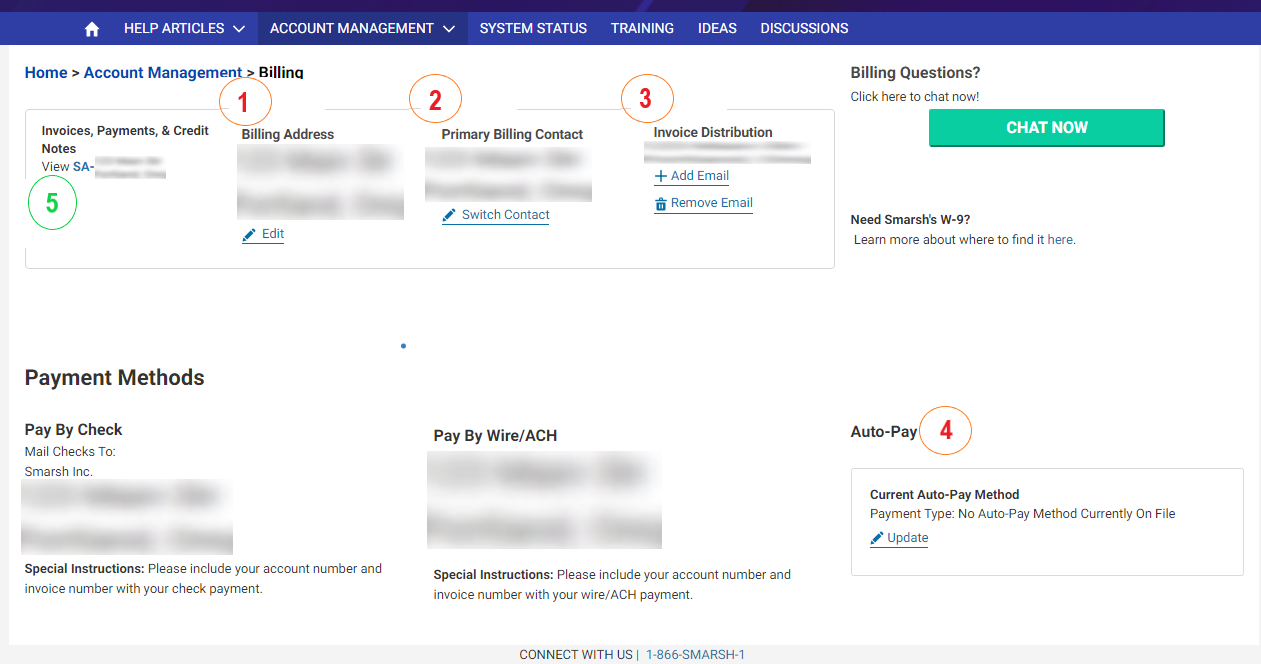
Task: Click Account Management in the breadcrumb
Action: pos(163,72)
